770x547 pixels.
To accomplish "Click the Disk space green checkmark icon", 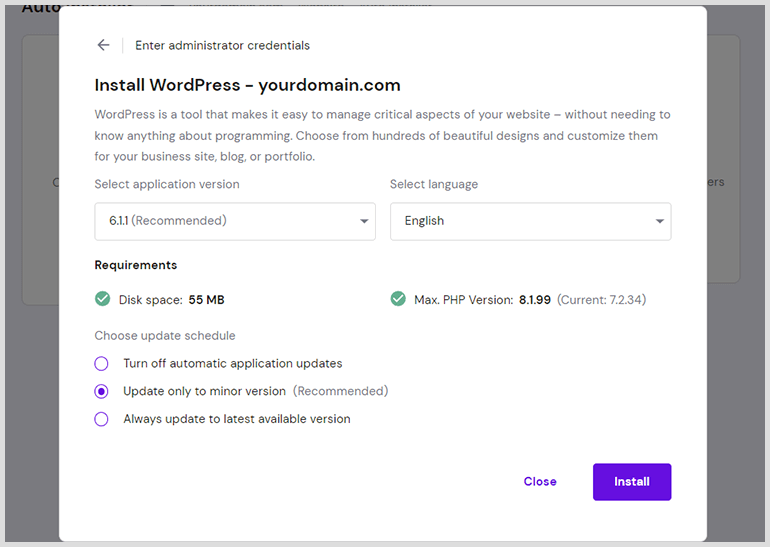I will (103, 299).
